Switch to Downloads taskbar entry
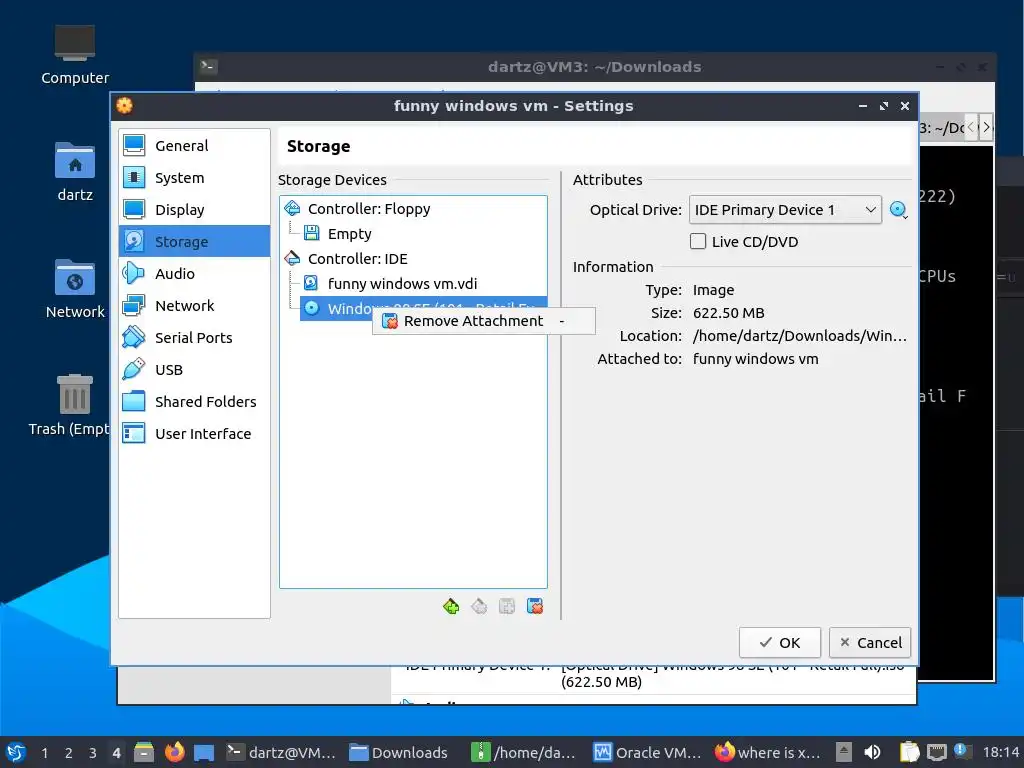 pos(398,752)
